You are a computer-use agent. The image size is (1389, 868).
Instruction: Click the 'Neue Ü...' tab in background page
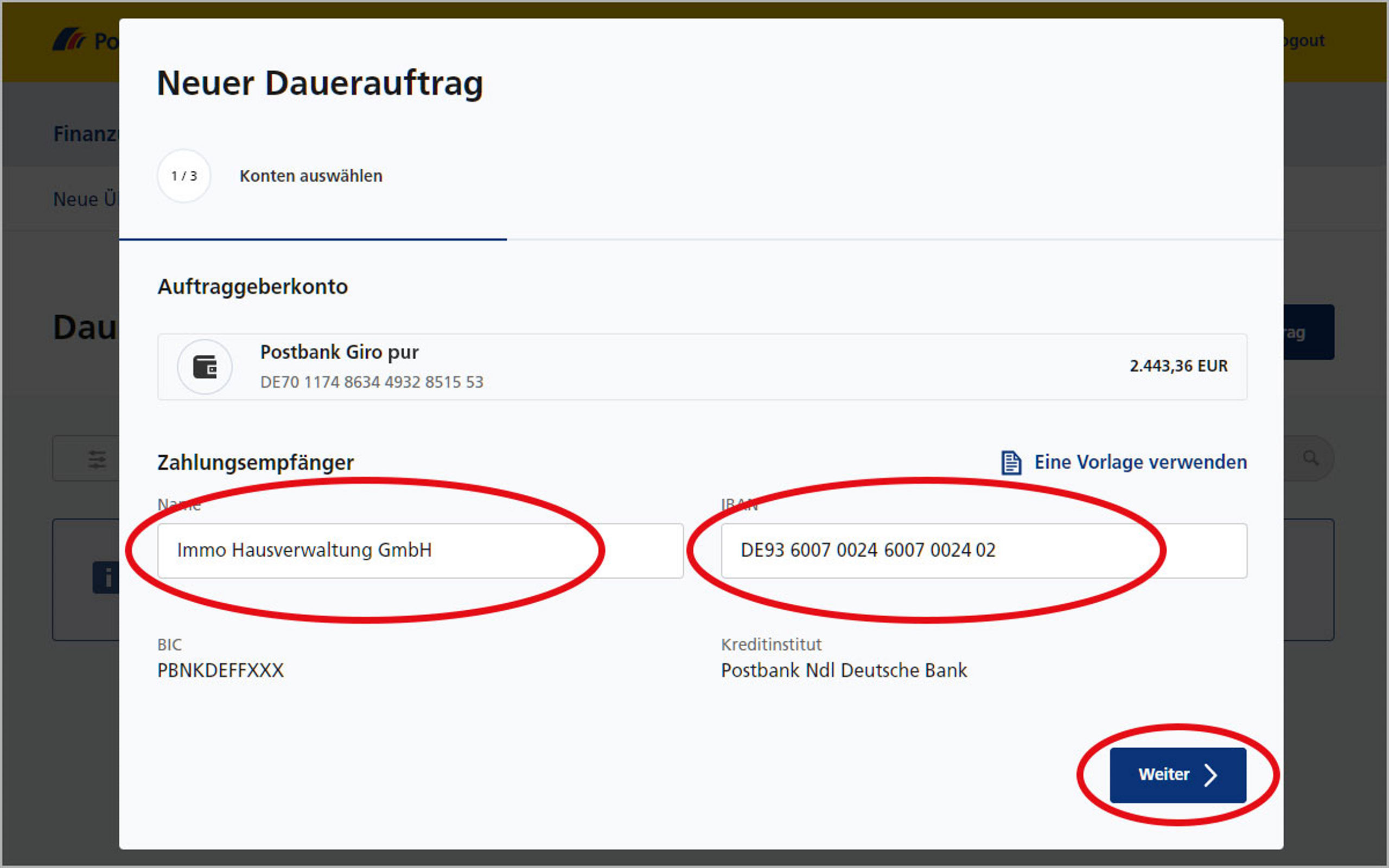pyautogui.click(x=86, y=199)
